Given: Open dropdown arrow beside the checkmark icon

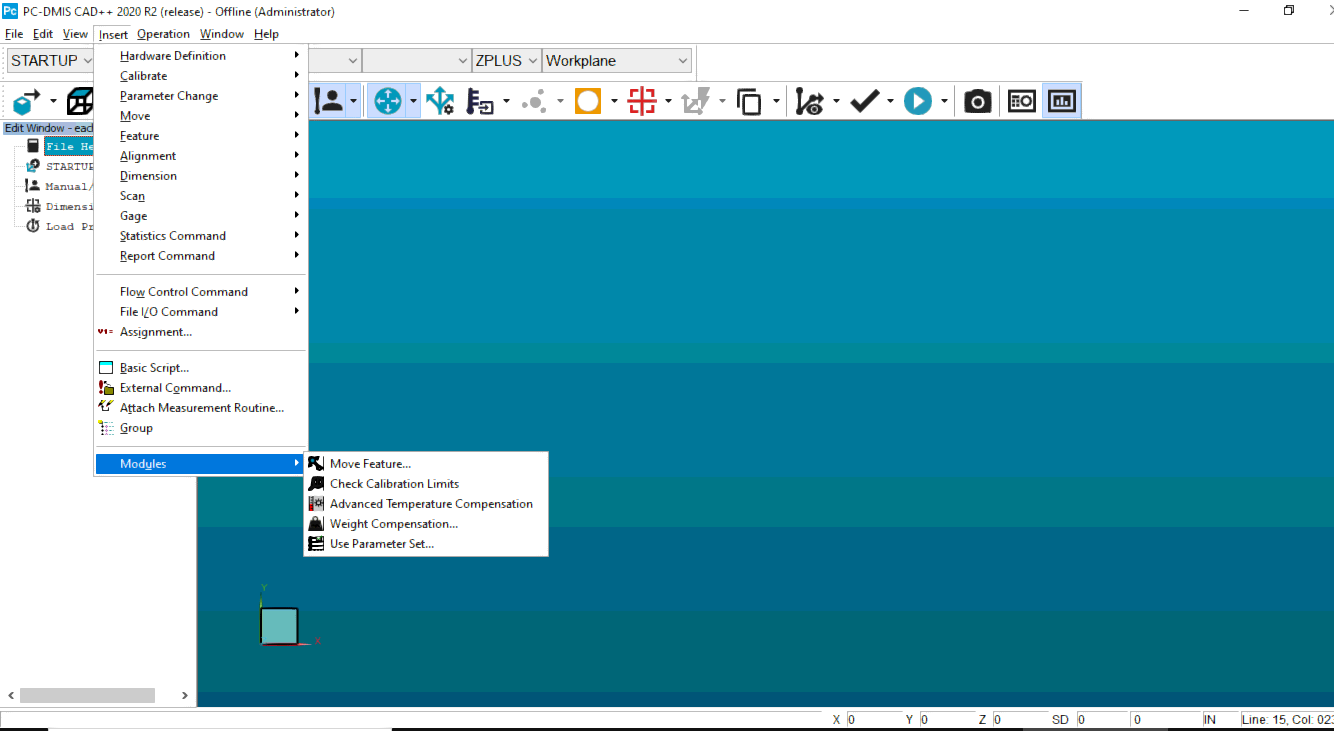Looking at the screenshot, I should 889,101.
